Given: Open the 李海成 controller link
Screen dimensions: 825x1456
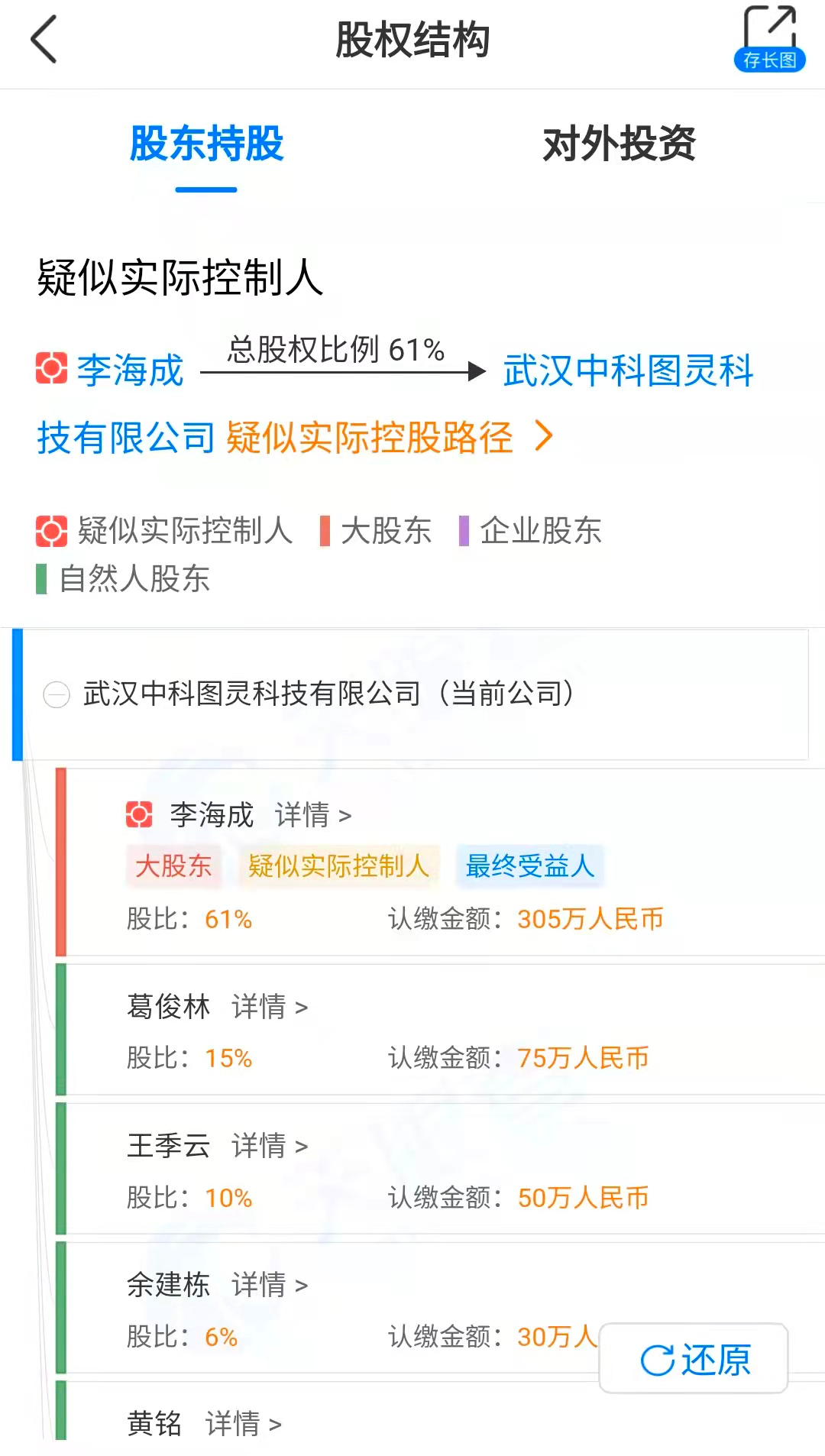Looking at the screenshot, I should pyautogui.click(x=131, y=370).
